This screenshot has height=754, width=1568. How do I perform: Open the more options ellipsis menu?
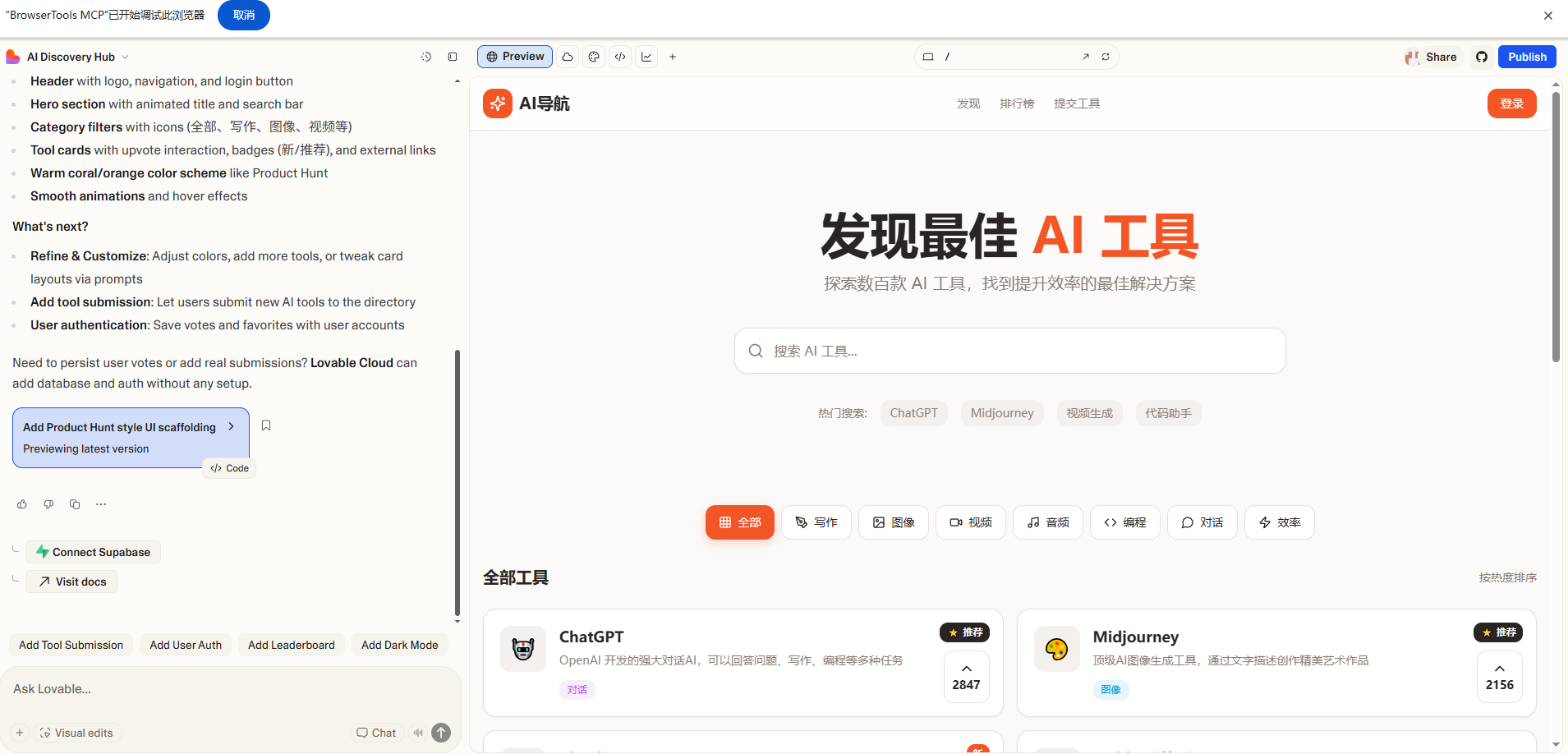point(101,504)
